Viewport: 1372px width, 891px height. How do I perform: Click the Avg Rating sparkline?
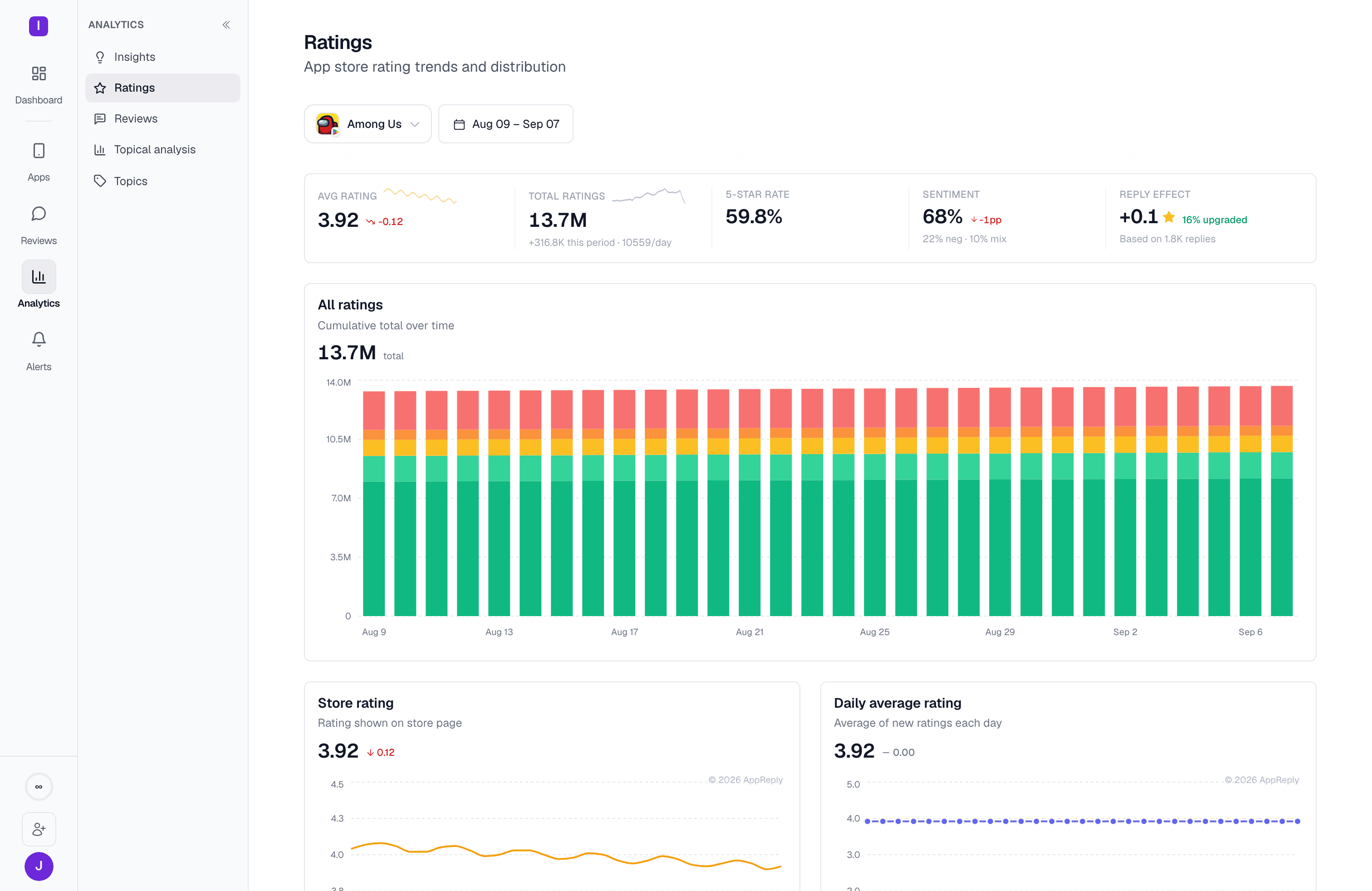pyautogui.click(x=420, y=196)
